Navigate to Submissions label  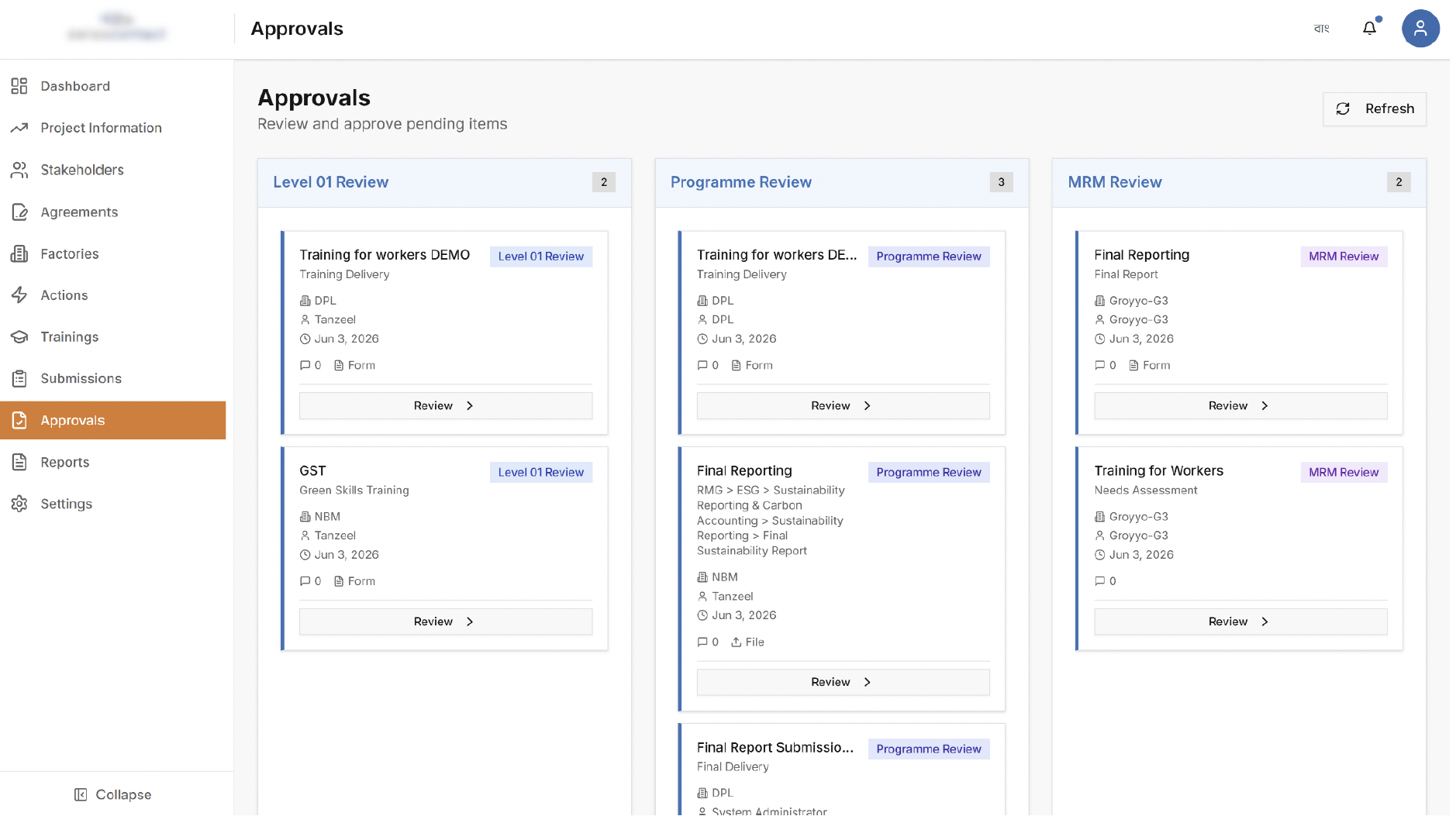tap(81, 378)
